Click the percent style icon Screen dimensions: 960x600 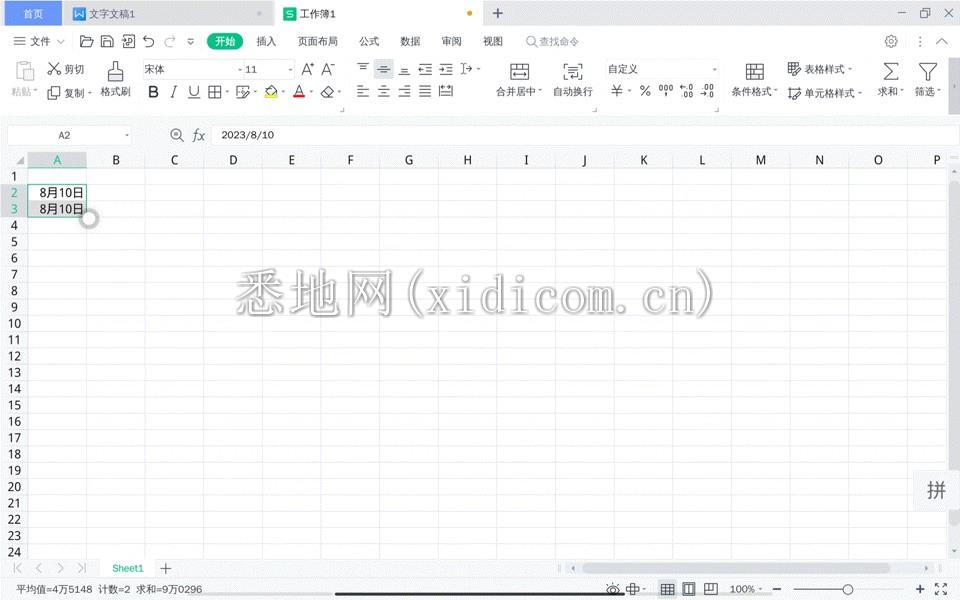[645, 91]
